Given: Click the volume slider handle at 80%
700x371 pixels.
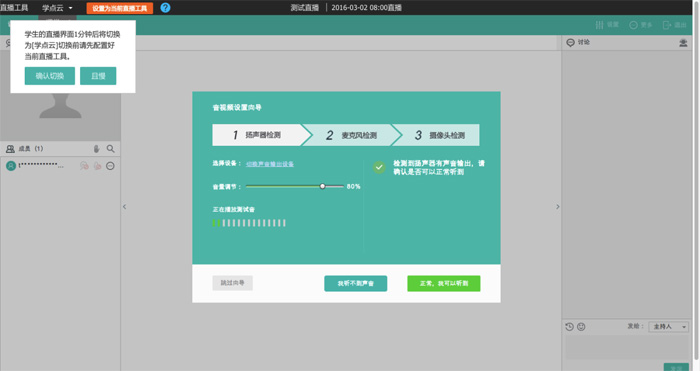Looking at the screenshot, I should tap(322, 186).
